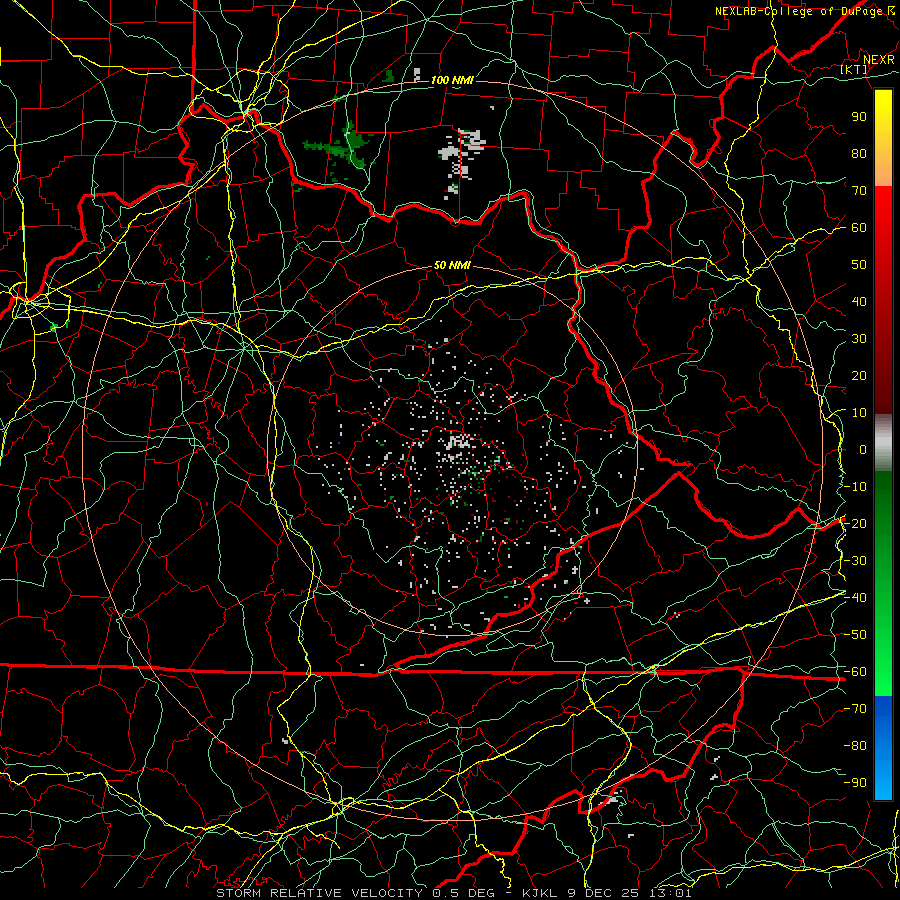Click the -20 knot scale label

click(855, 523)
